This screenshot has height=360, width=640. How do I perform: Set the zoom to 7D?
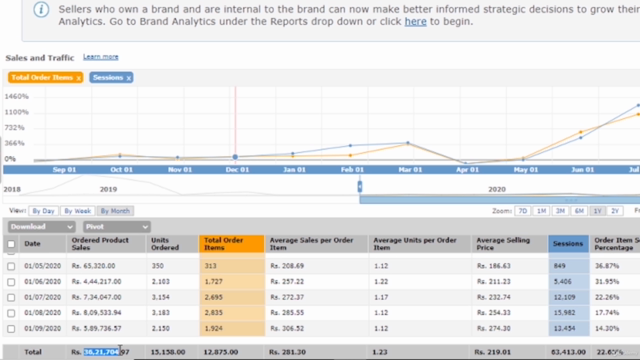pos(522,211)
